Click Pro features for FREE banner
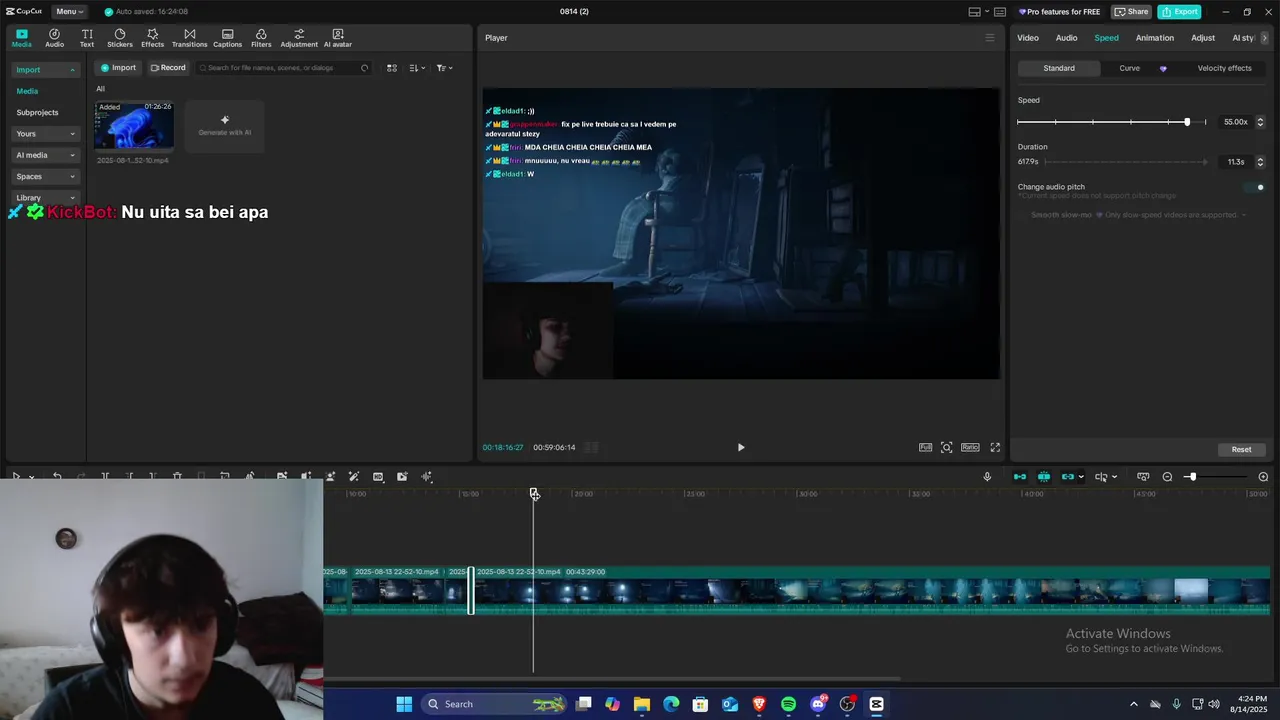Screen dimensions: 1280x720 [1060, 12]
